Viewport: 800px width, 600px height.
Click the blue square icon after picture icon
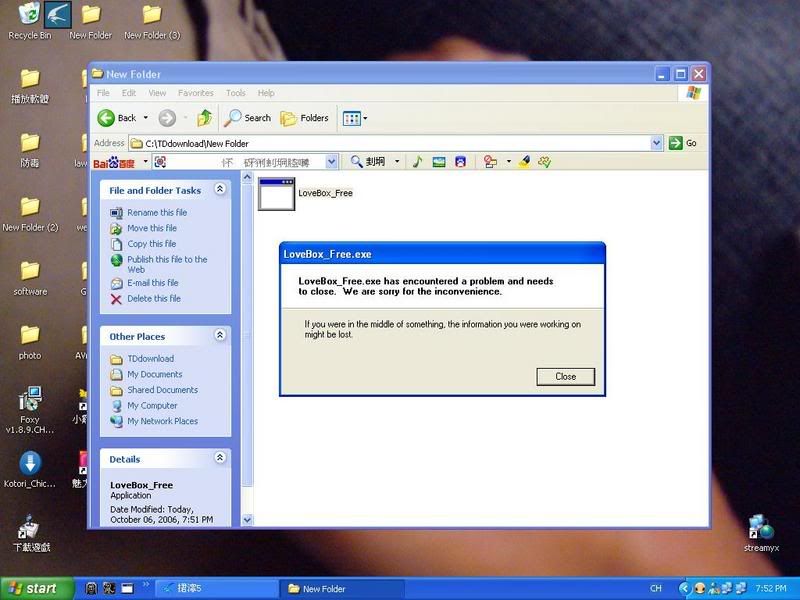pos(460,162)
